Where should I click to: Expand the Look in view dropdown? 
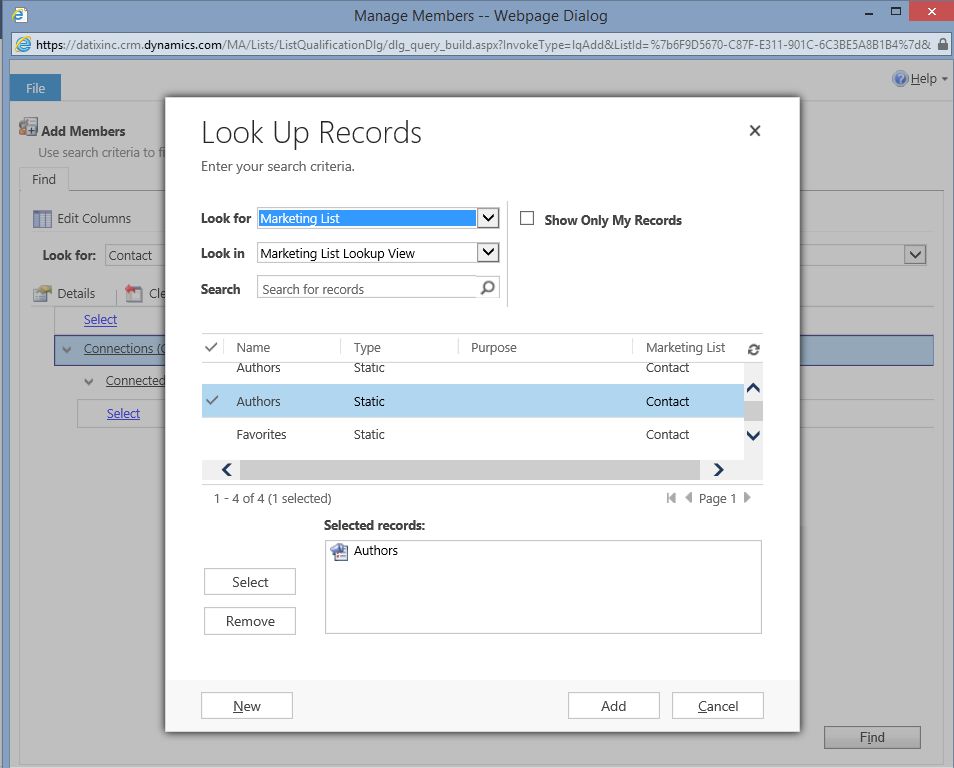click(487, 253)
